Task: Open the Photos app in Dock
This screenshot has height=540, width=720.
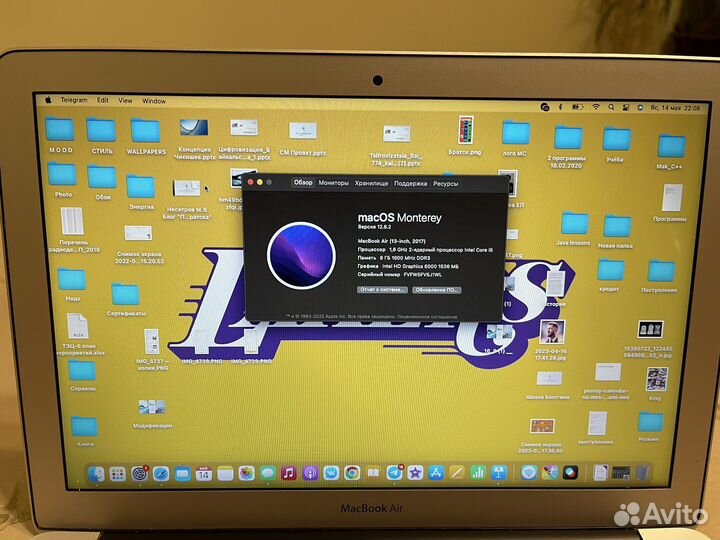Action: click(x=247, y=473)
